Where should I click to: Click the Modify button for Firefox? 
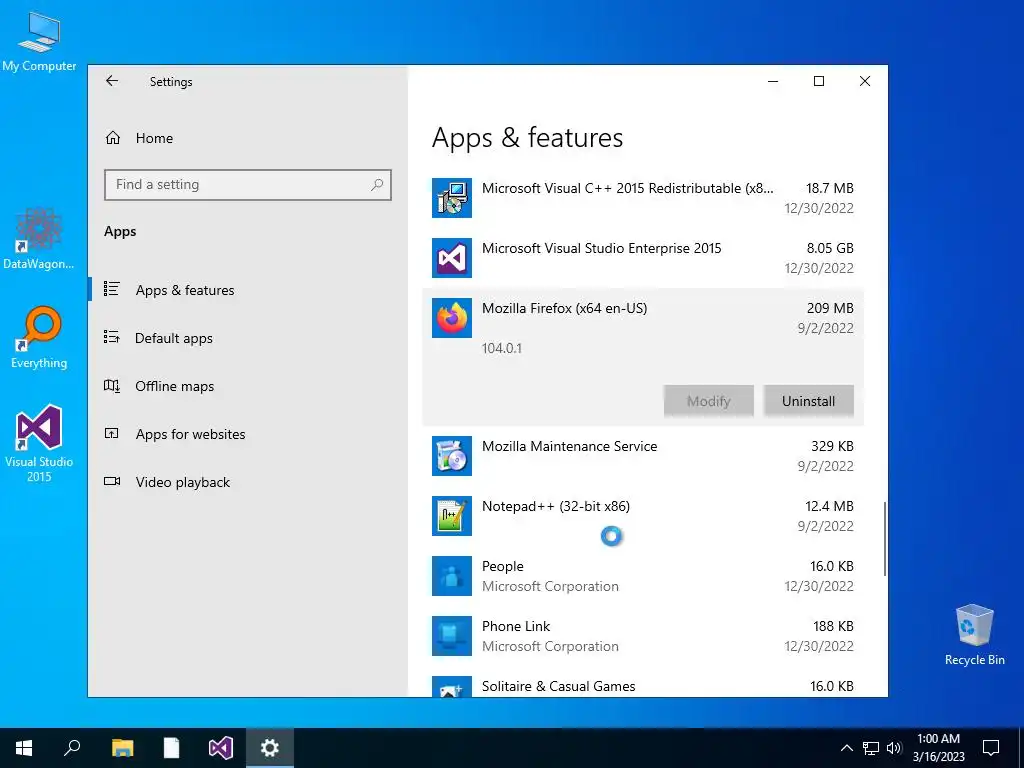coord(709,401)
